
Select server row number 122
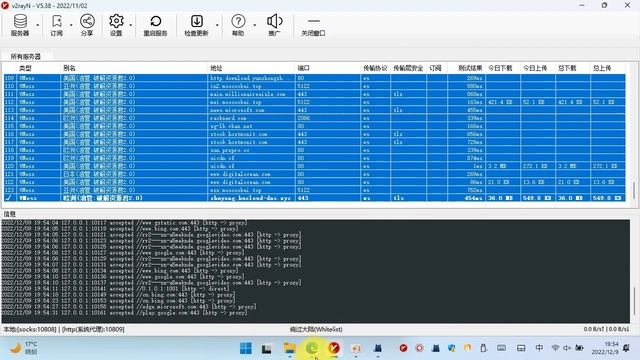coord(314,182)
